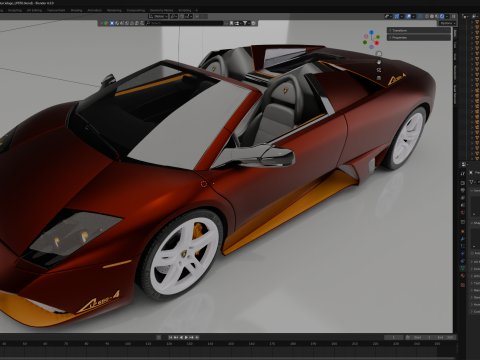
Task: Open the Particles properties tab icon
Action: tap(463, 246)
